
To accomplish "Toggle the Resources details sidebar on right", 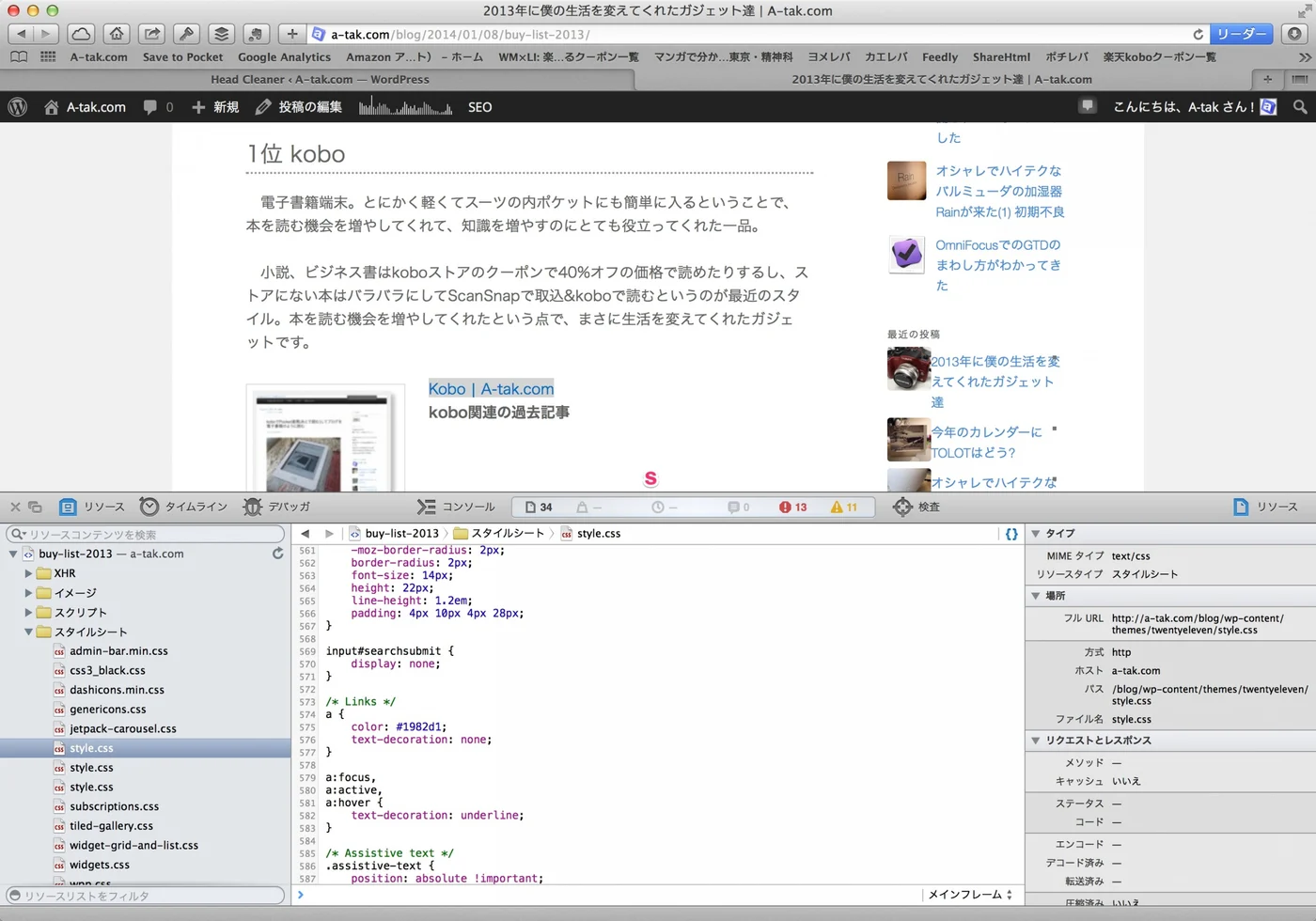I will (1265, 507).
